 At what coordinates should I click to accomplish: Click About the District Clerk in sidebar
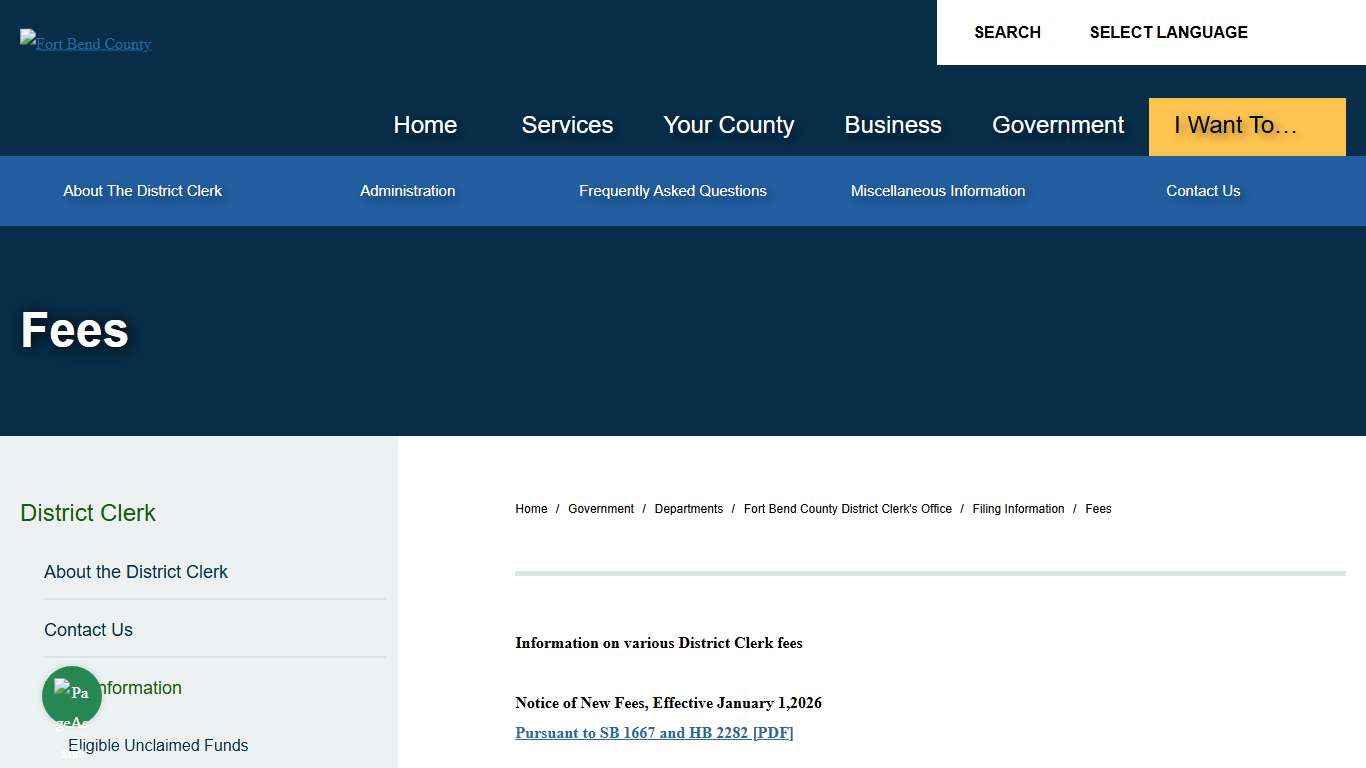136,571
